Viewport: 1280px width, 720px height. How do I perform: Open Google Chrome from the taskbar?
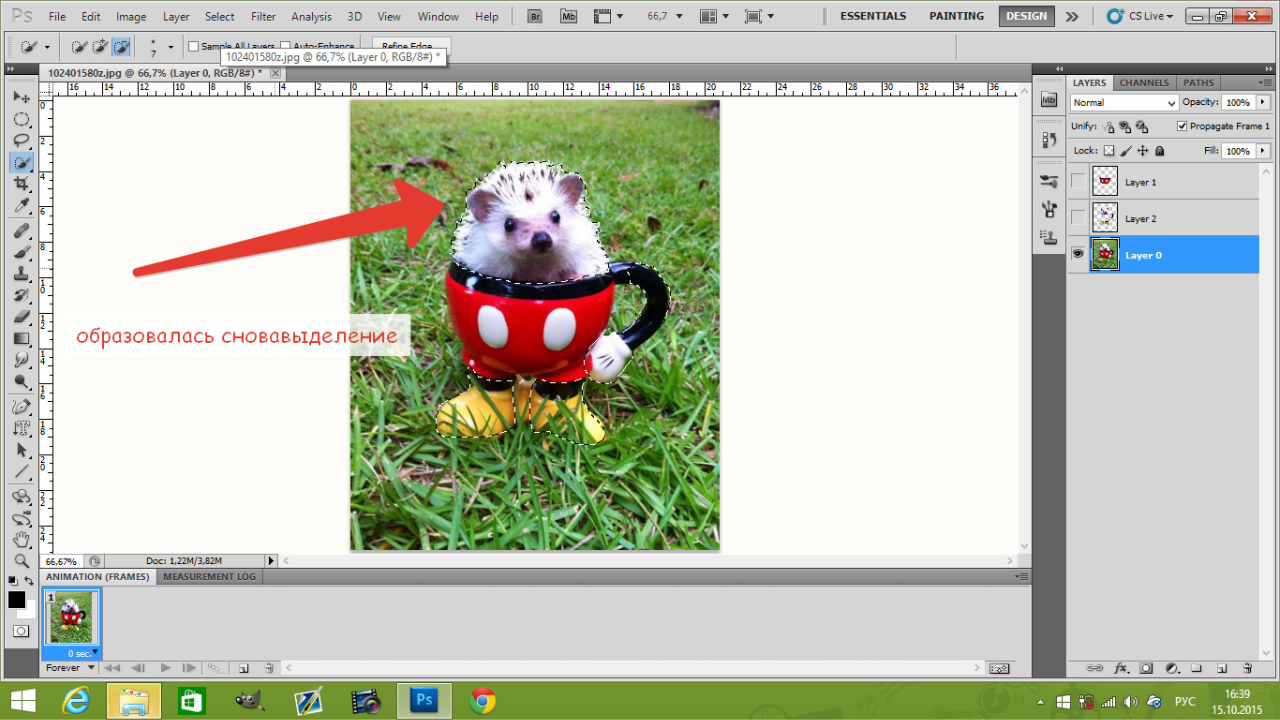[x=483, y=701]
